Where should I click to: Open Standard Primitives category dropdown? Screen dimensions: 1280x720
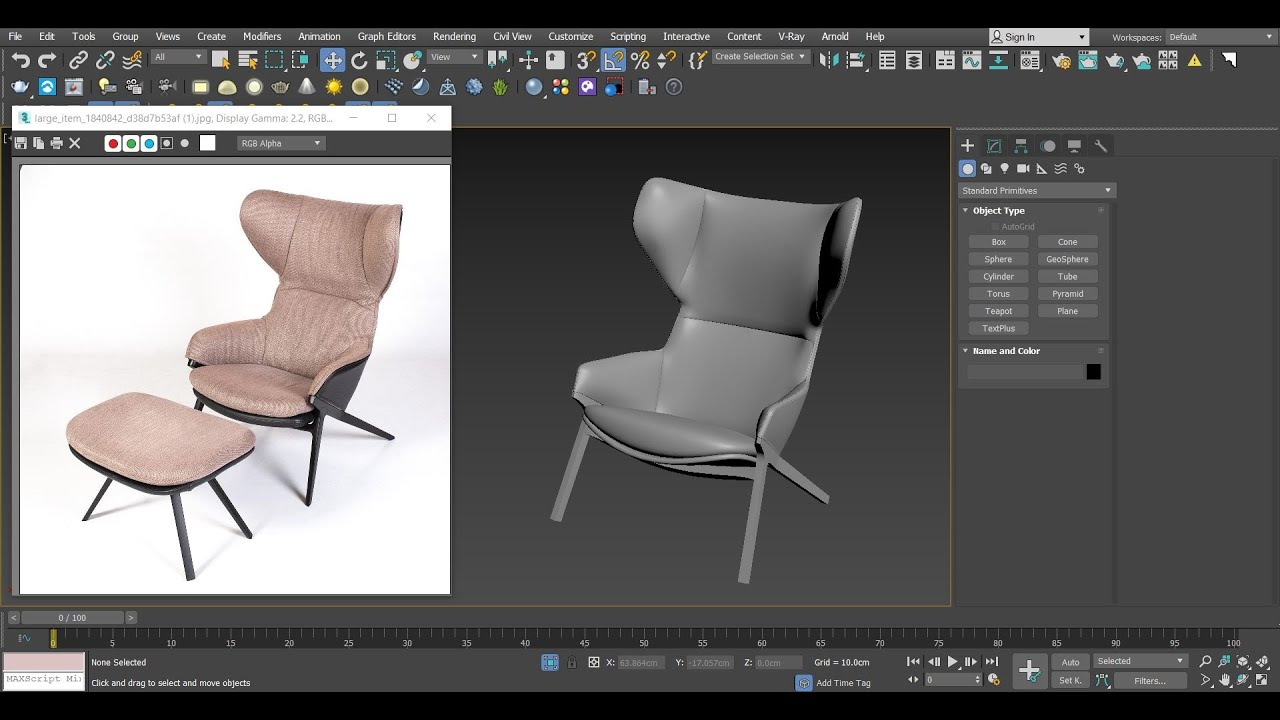(x=1037, y=190)
